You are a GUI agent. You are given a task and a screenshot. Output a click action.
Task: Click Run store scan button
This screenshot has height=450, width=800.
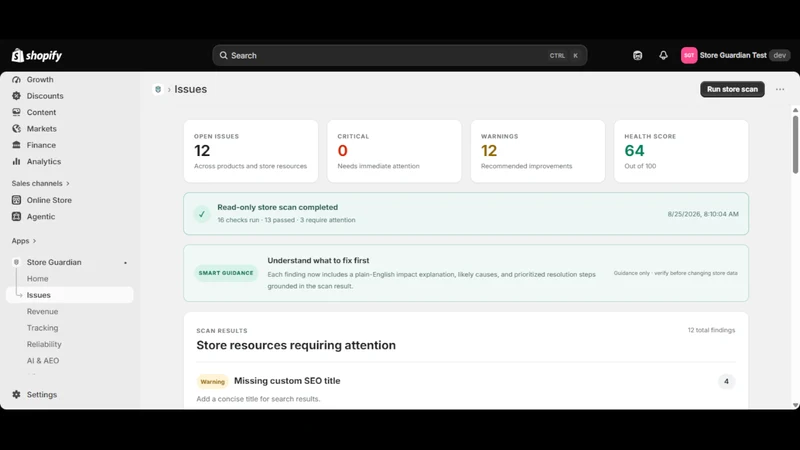pos(732,89)
